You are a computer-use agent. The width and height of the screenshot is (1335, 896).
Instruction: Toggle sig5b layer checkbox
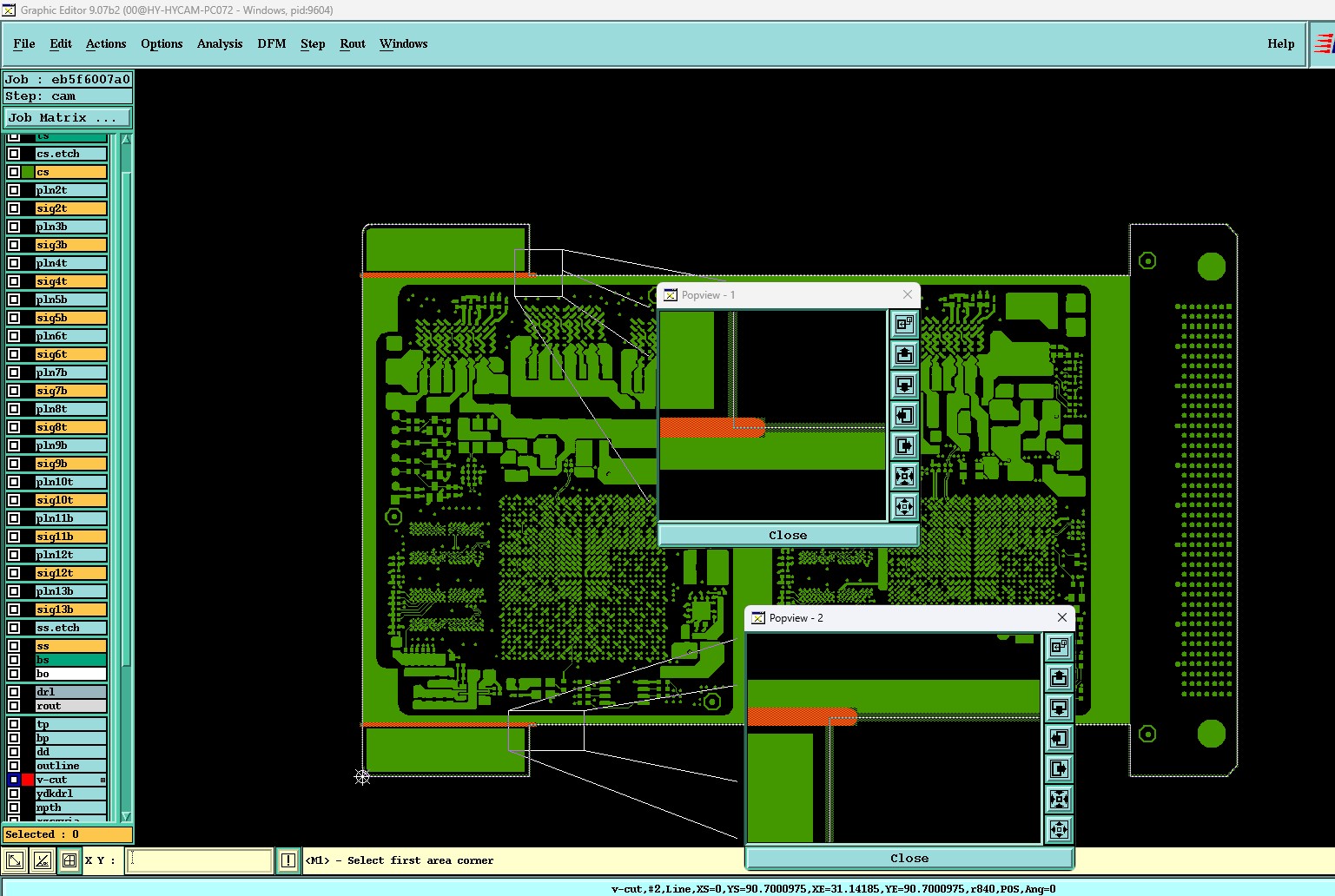point(14,318)
